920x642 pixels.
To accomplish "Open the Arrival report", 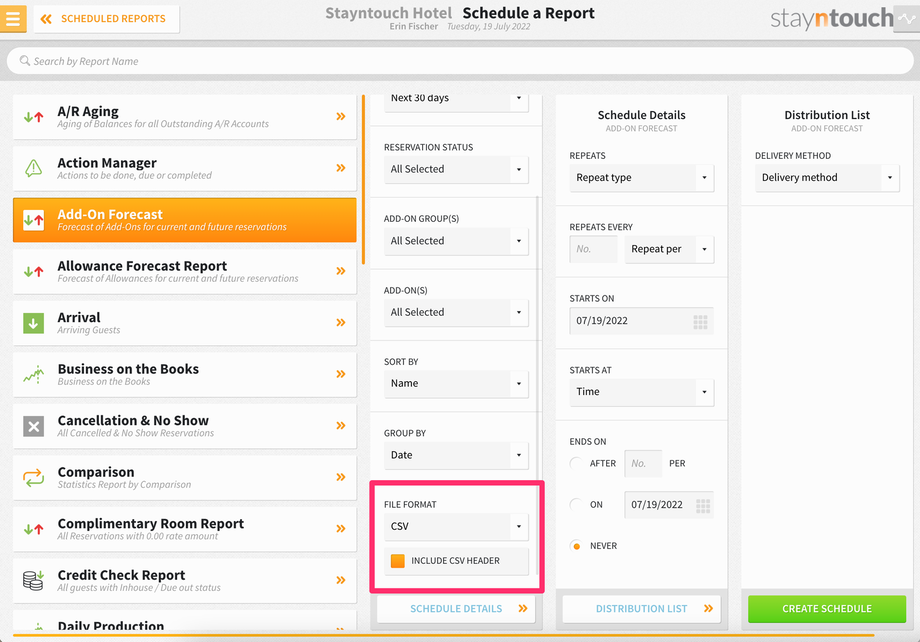I will (184, 323).
